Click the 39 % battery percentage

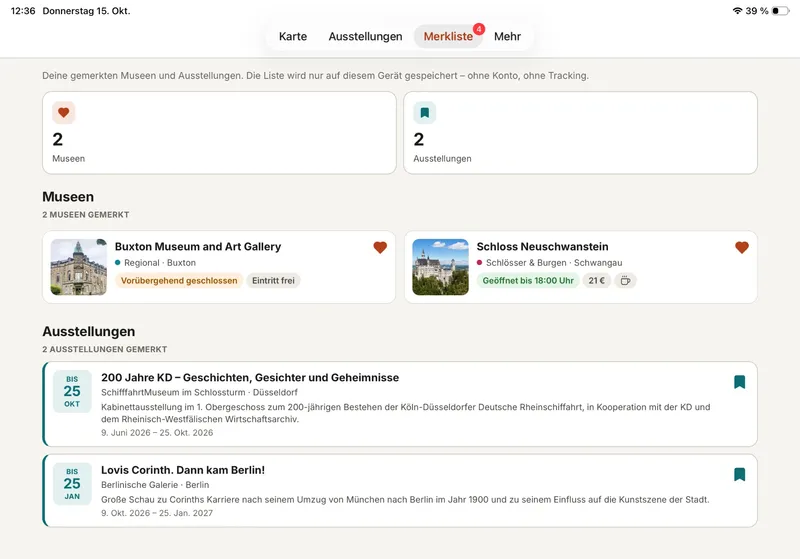[x=757, y=11]
